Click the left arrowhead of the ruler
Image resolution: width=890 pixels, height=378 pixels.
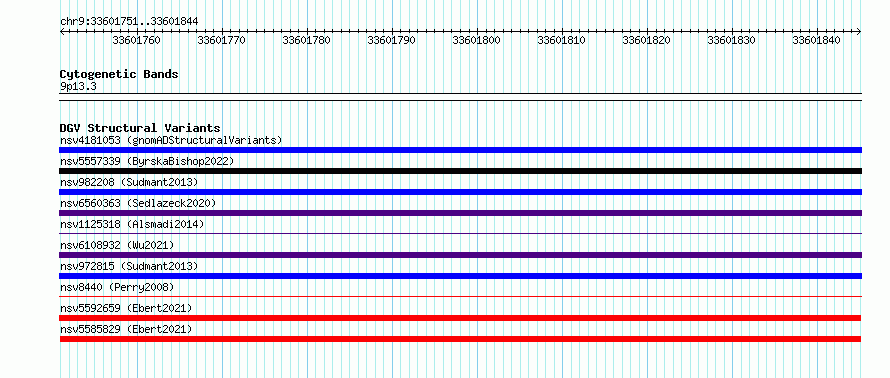[62, 32]
